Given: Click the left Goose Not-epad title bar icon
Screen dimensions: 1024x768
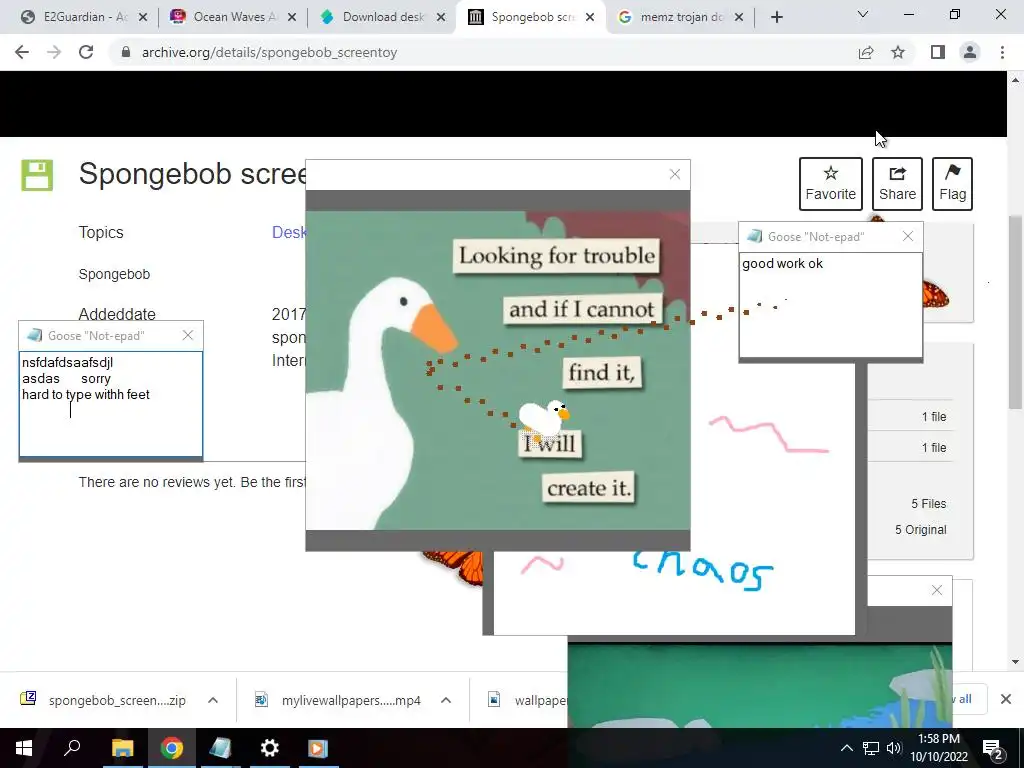Looking at the screenshot, I should pyautogui.click(x=35, y=335).
